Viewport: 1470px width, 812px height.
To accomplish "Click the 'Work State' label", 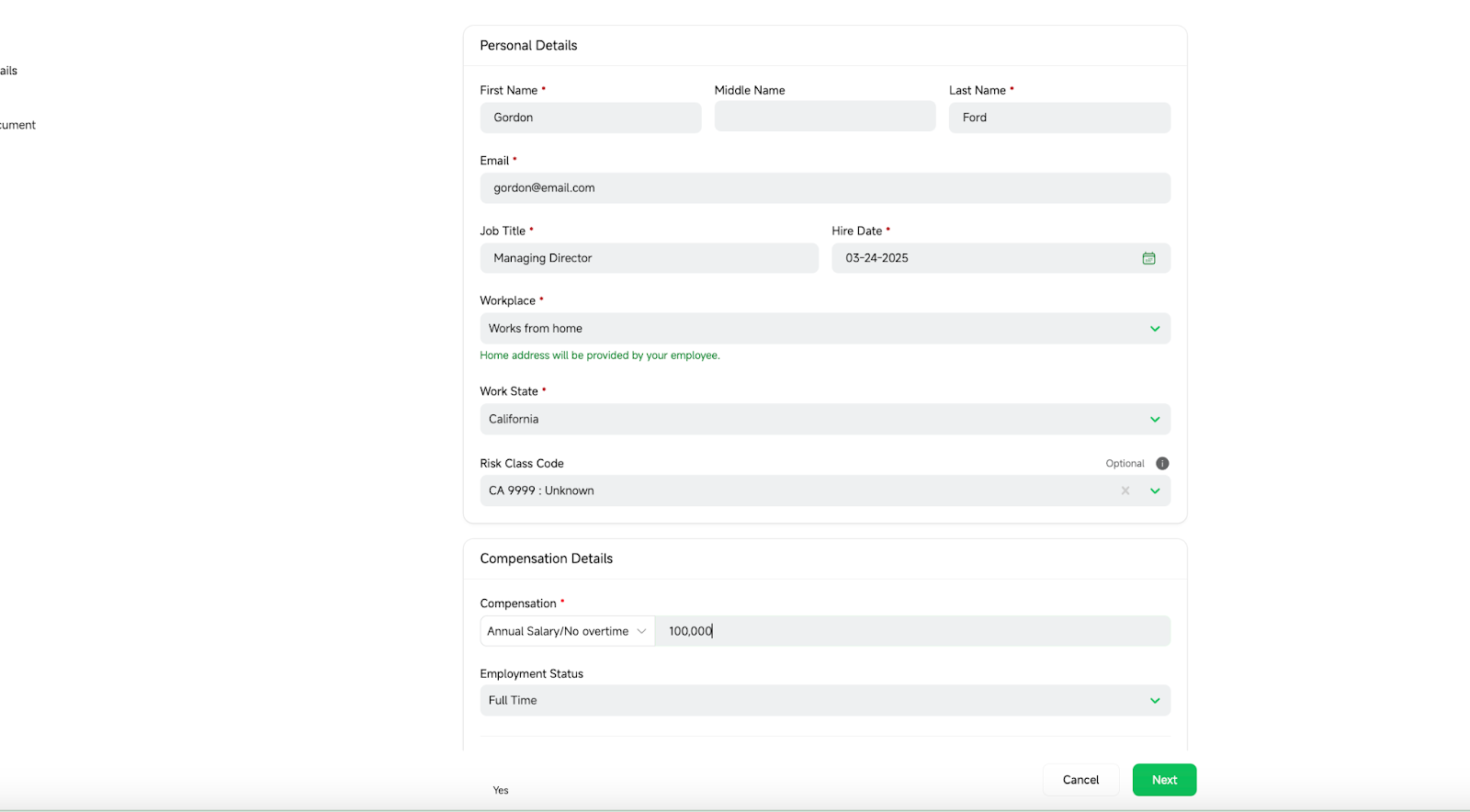I will coord(509,391).
